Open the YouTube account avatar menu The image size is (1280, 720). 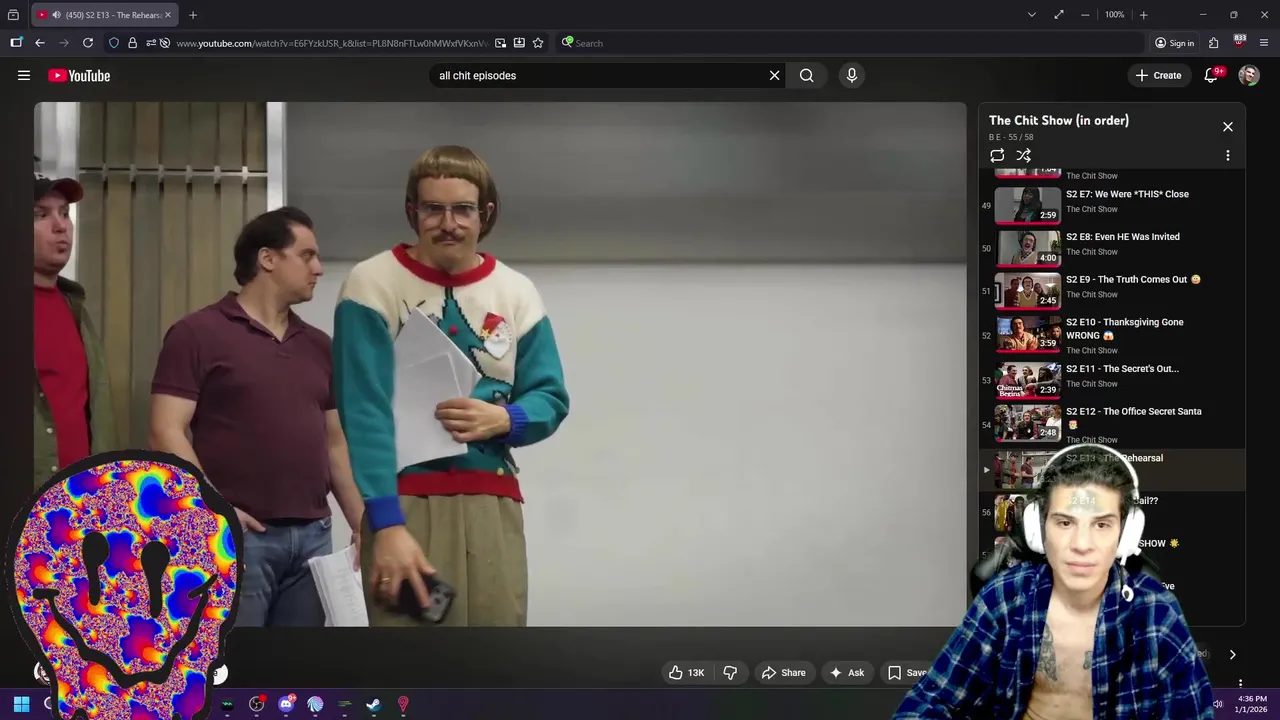tap(1249, 75)
